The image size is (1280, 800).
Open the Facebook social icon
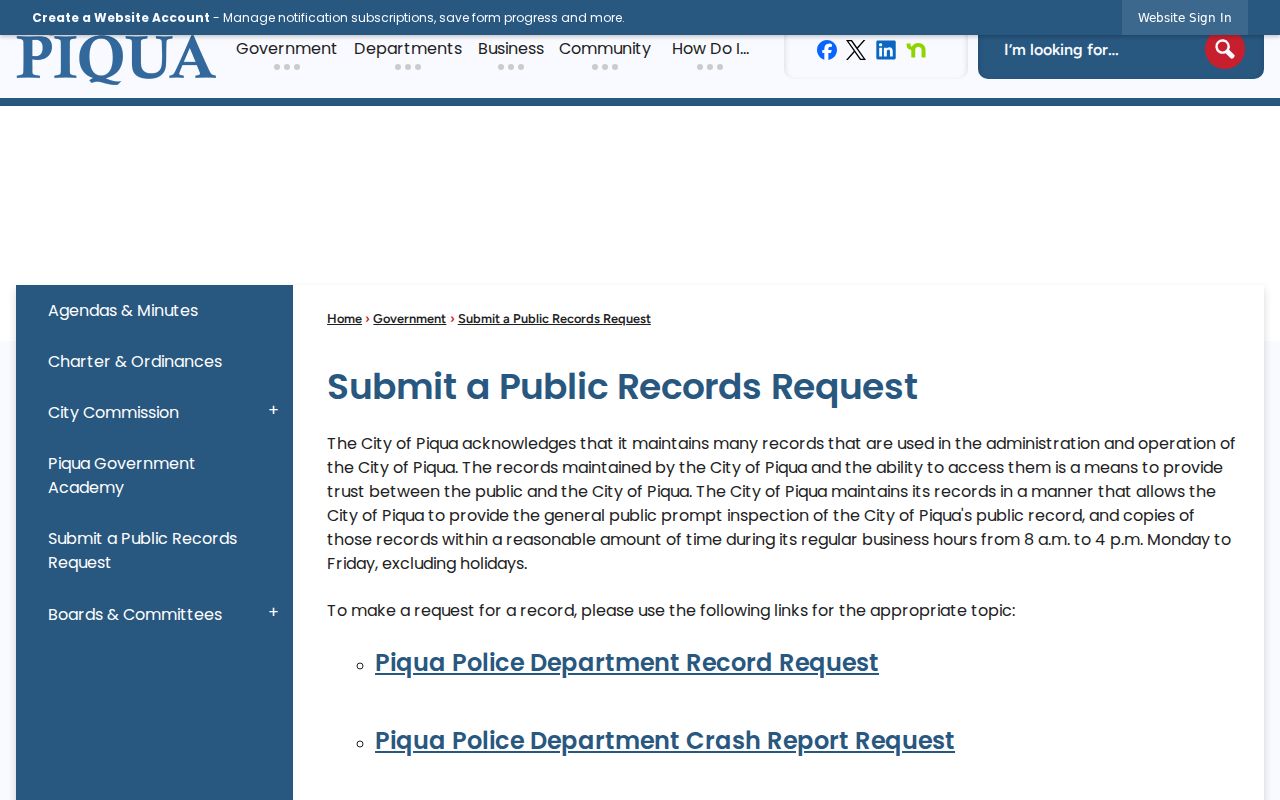click(826, 50)
